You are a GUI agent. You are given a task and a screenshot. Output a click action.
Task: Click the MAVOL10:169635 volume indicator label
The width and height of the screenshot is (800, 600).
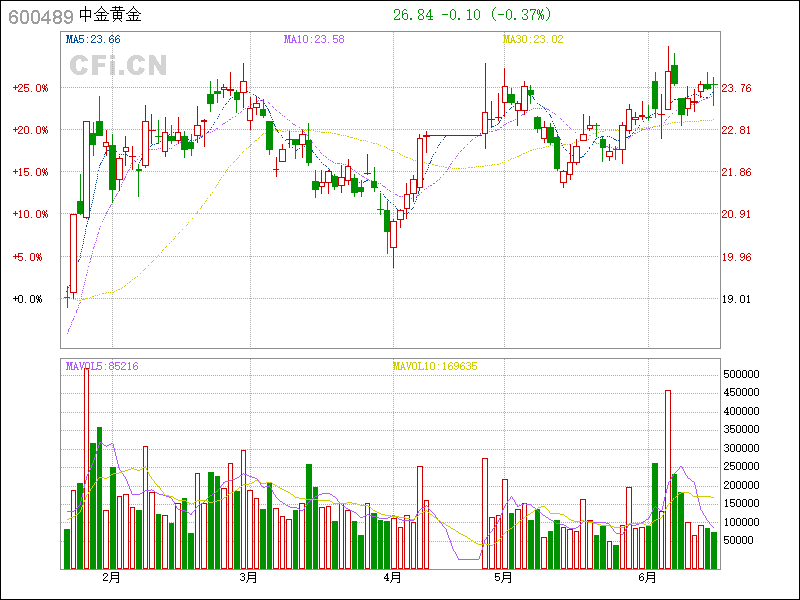coord(435,367)
